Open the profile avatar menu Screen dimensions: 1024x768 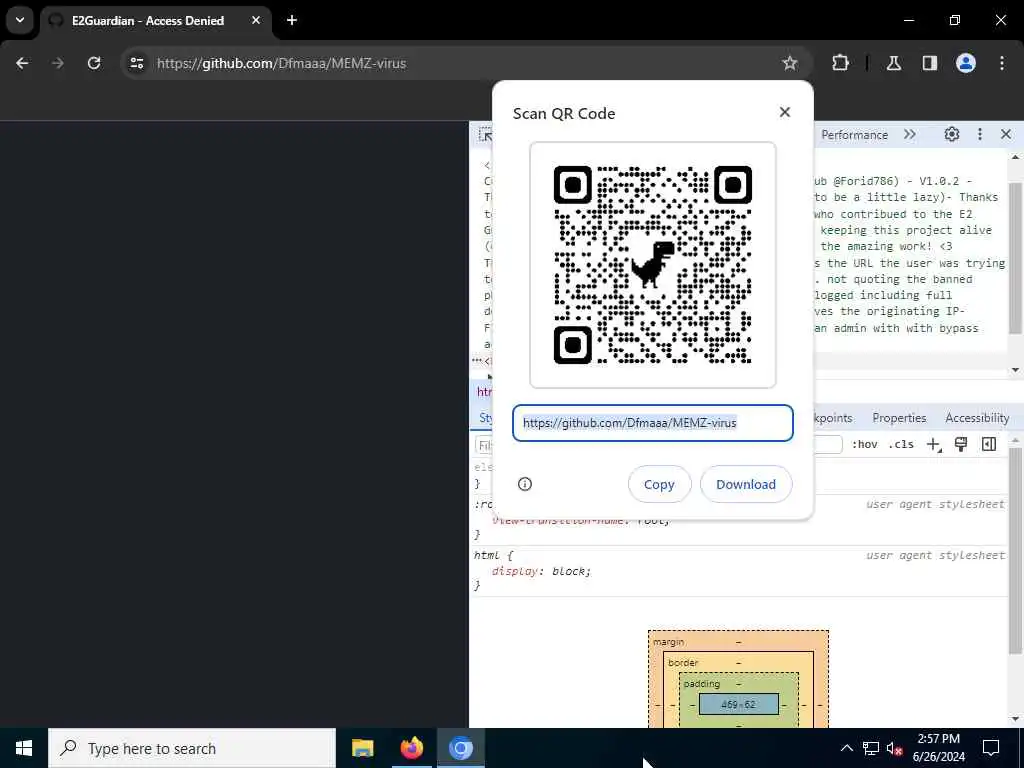point(965,63)
